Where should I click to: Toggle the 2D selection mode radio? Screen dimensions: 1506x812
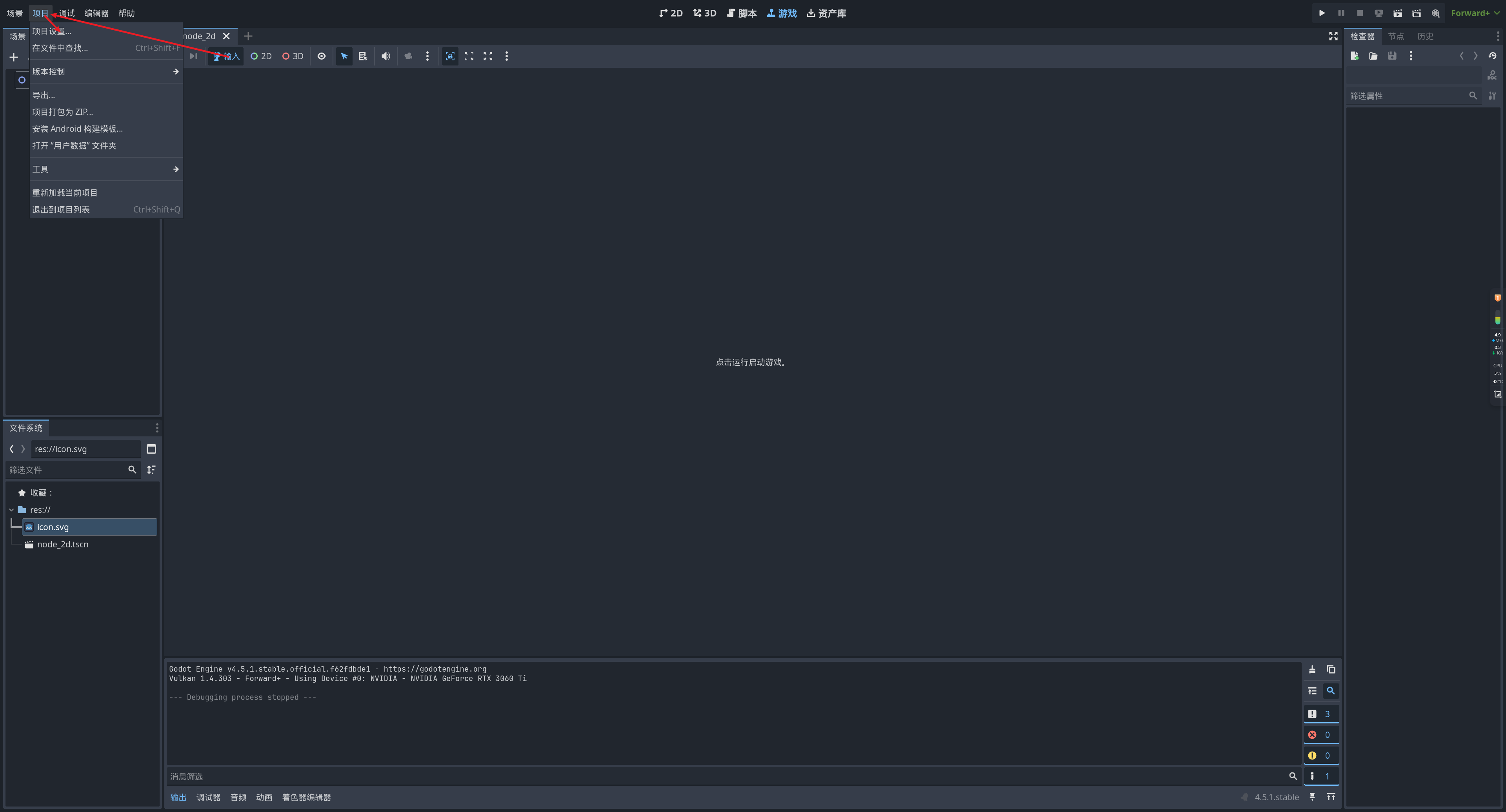261,56
